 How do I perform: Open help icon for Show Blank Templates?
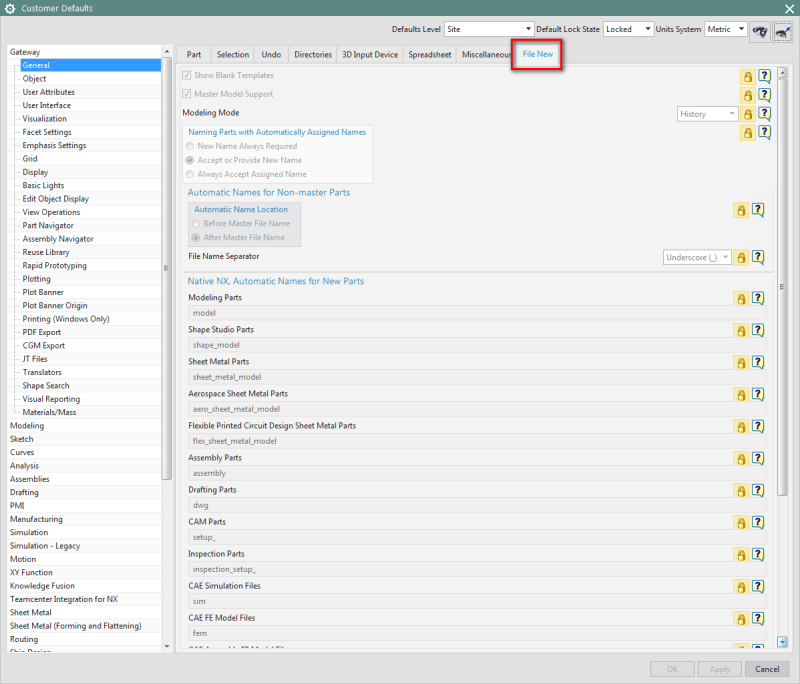click(x=764, y=77)
